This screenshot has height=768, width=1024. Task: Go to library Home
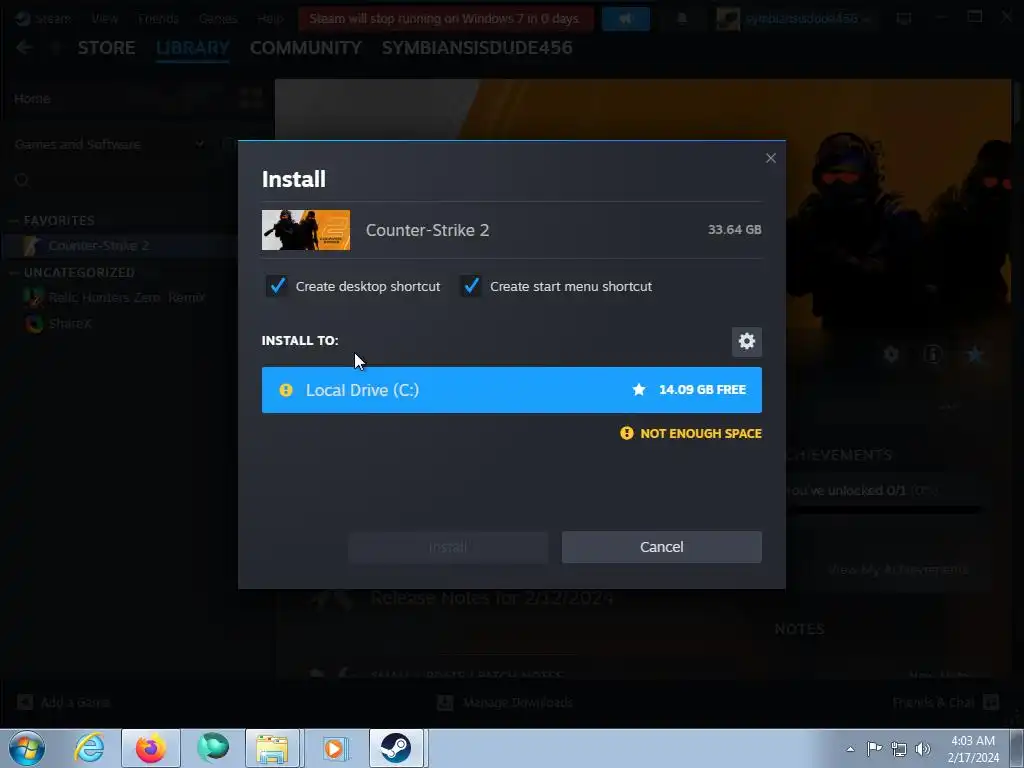pos(32,99)
